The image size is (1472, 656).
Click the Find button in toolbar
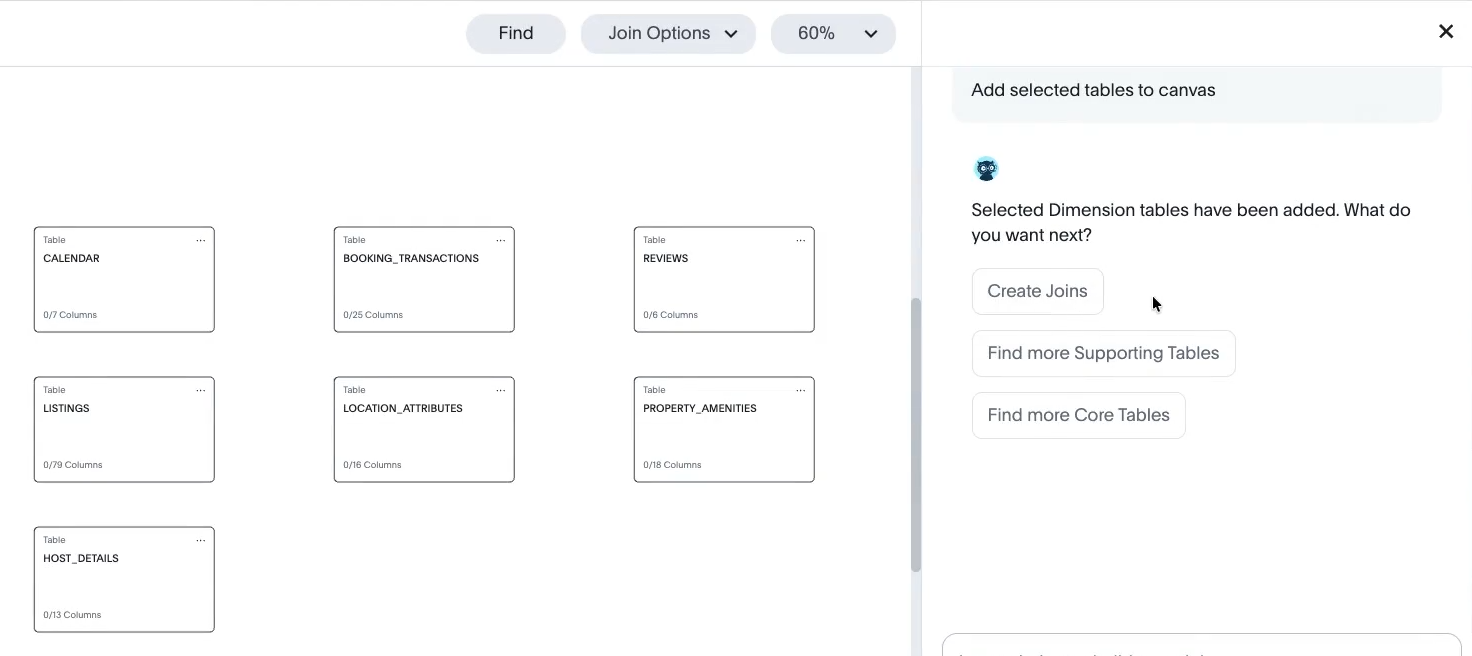(516, 34)
